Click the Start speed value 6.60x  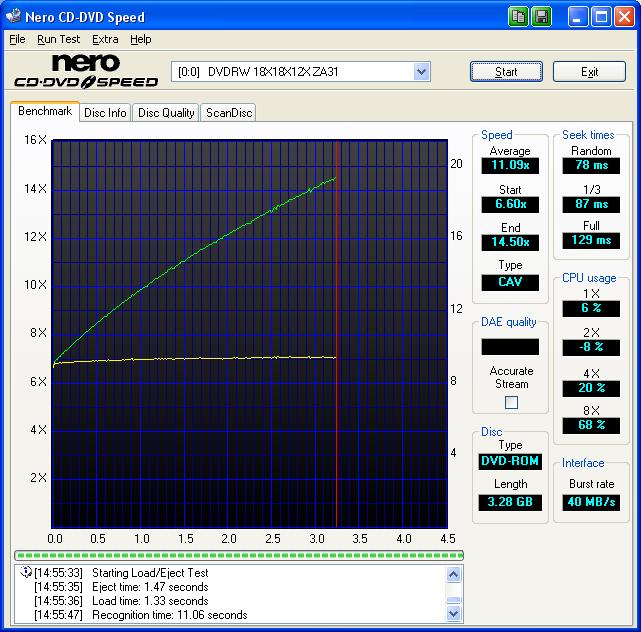tap(510, 204)
